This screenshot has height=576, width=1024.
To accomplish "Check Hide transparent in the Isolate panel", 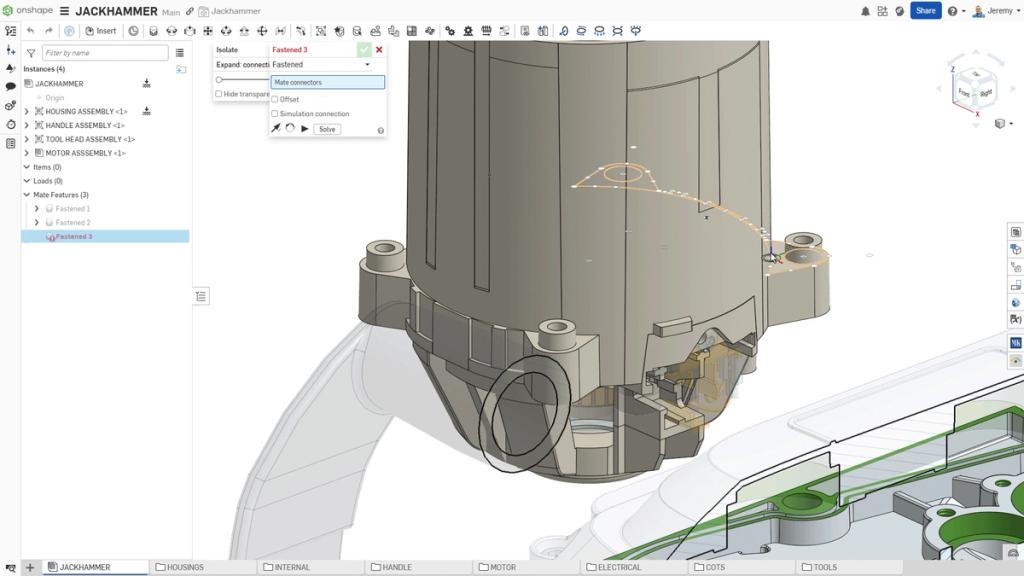I will pos(218,93).
